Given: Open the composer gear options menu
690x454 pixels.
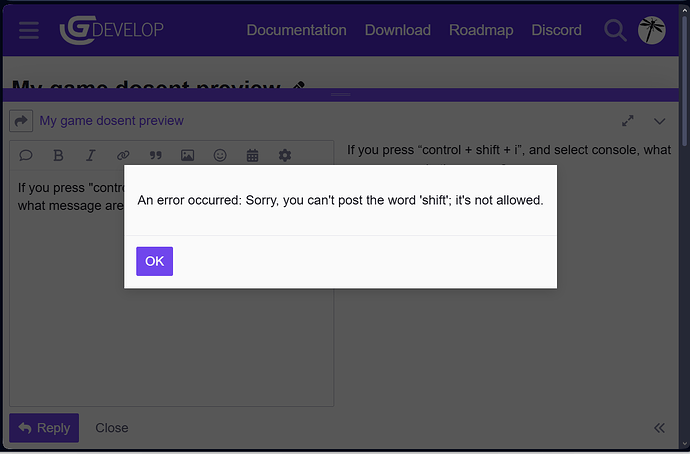Looking at the screenshot, I should point(285,155).
